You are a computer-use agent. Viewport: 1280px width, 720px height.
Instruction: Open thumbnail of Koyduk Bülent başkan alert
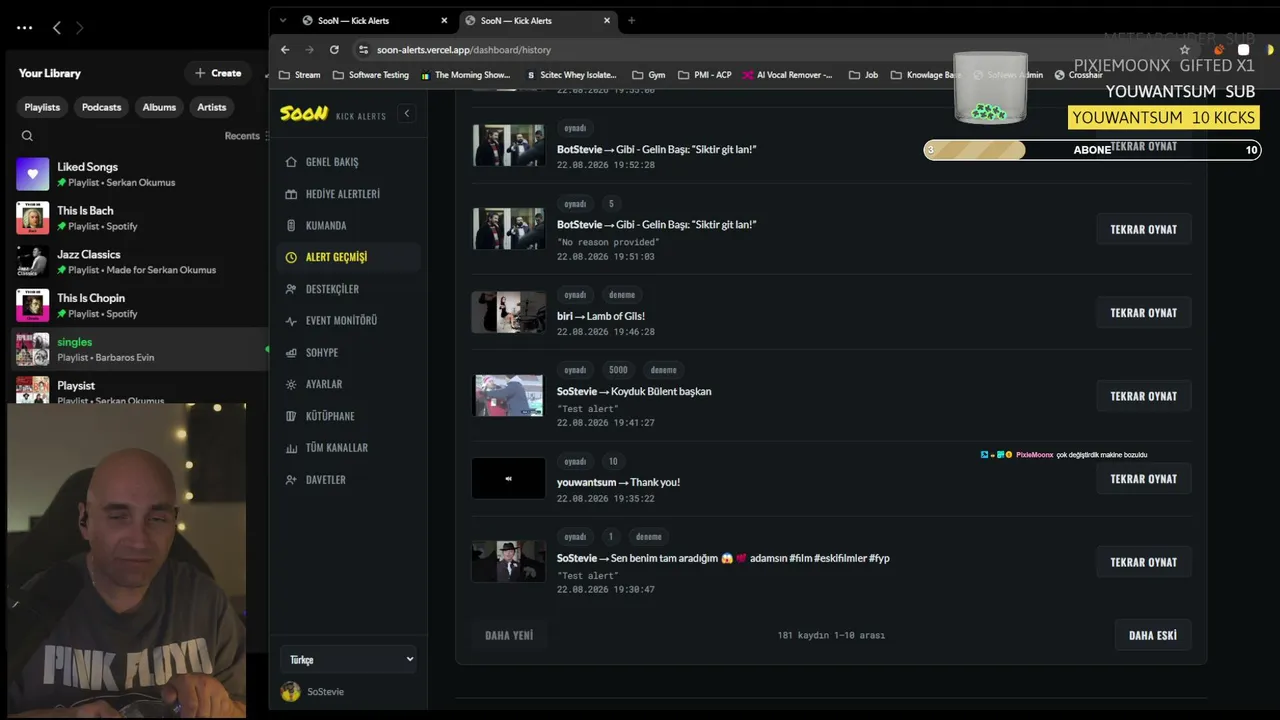(509, 395)
